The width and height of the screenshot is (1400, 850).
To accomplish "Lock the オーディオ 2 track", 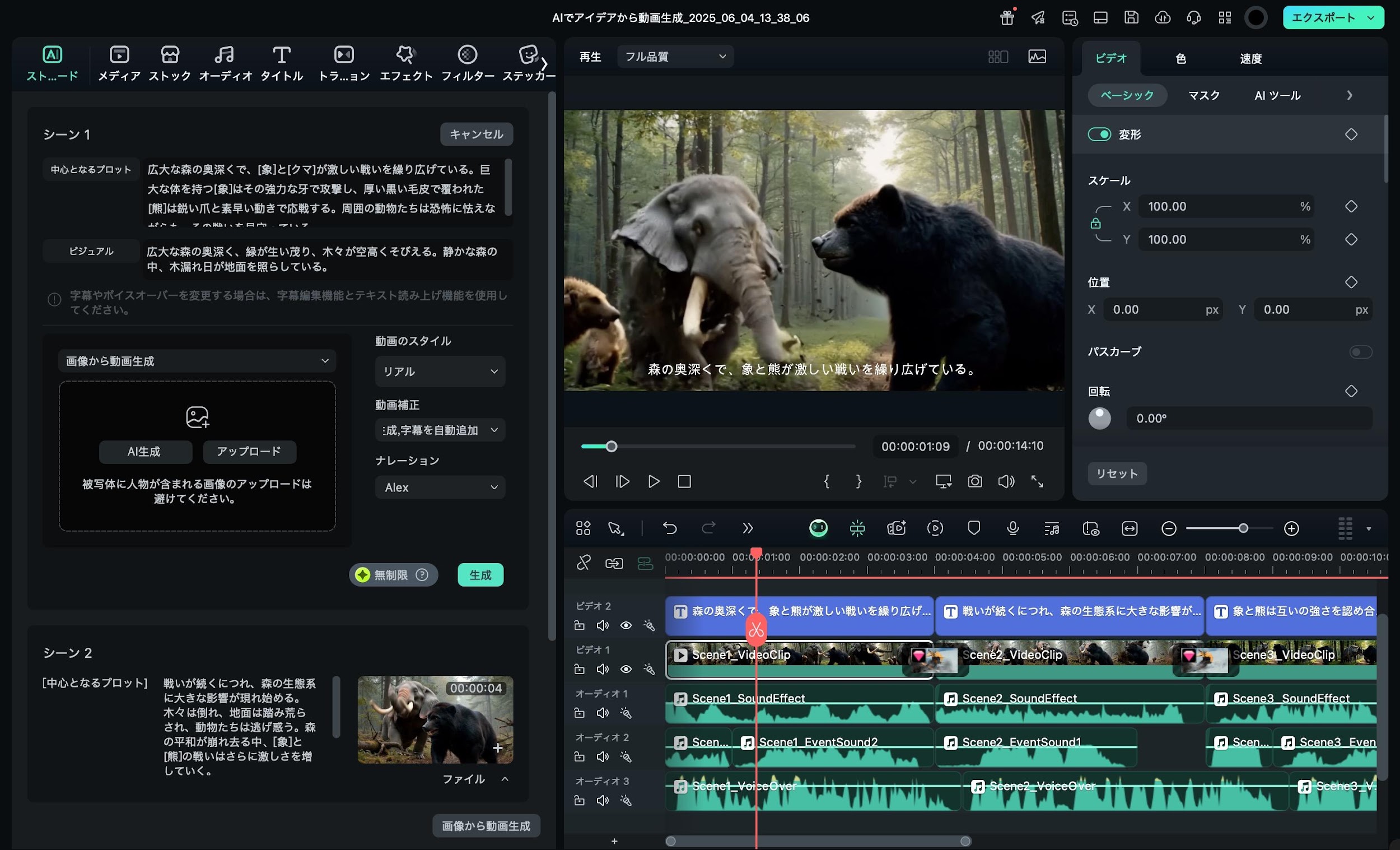I will pos(579,757).
